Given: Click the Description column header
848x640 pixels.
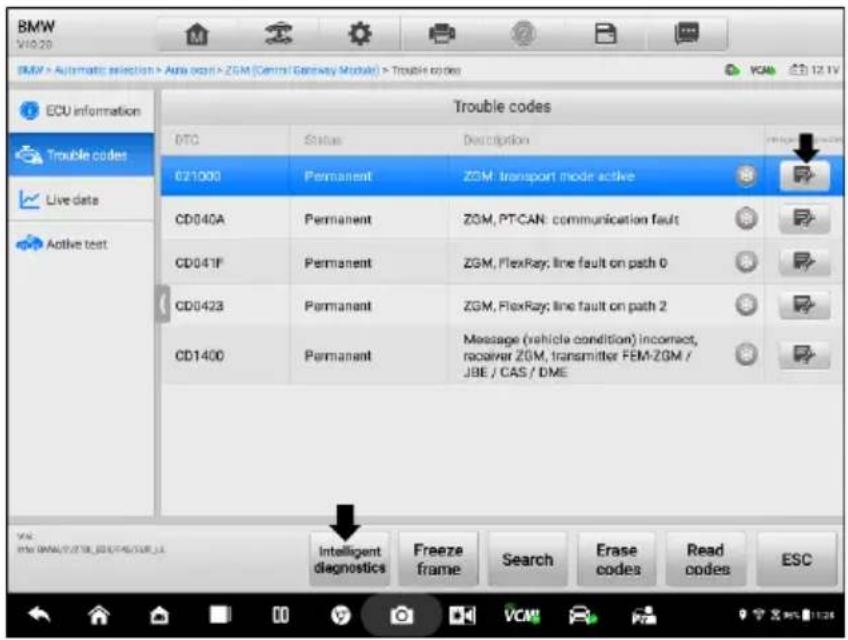Looking at the screenshot, I should point(496,140).
